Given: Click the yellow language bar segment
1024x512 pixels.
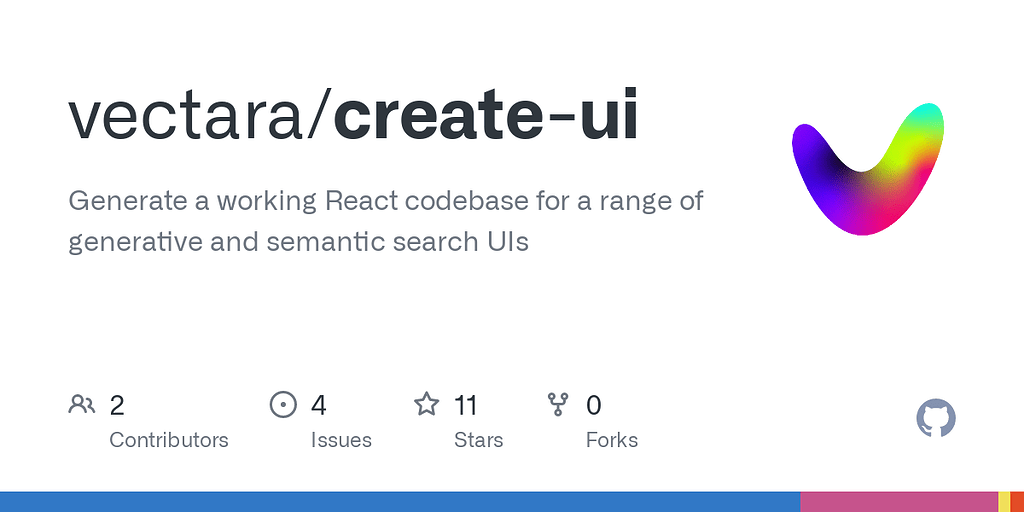Looking at the screenshot, I should click(x=1004, y=502).
